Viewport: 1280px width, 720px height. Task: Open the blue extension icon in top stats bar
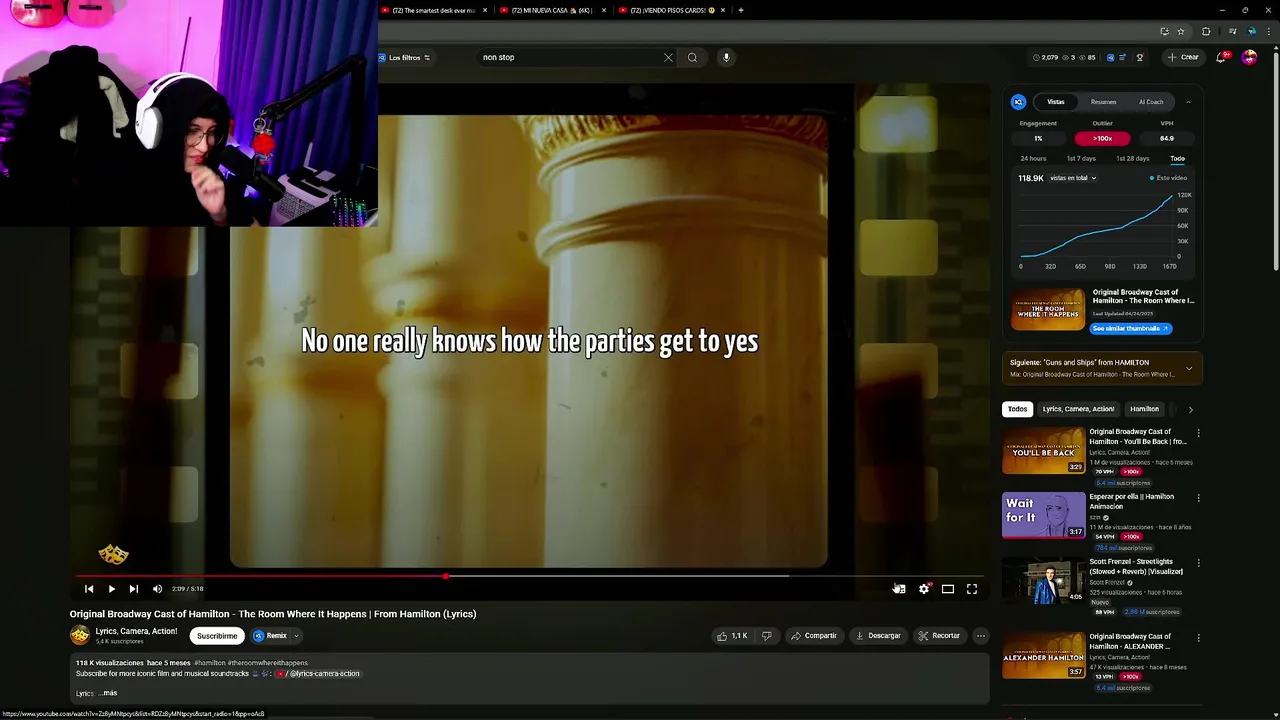coord(1108,57)
